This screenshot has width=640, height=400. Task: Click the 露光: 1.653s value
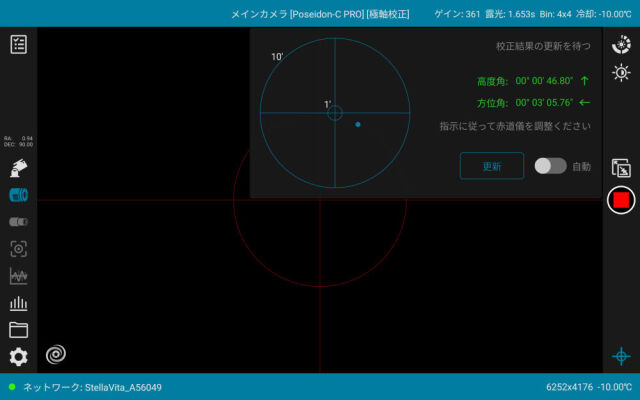510,14
